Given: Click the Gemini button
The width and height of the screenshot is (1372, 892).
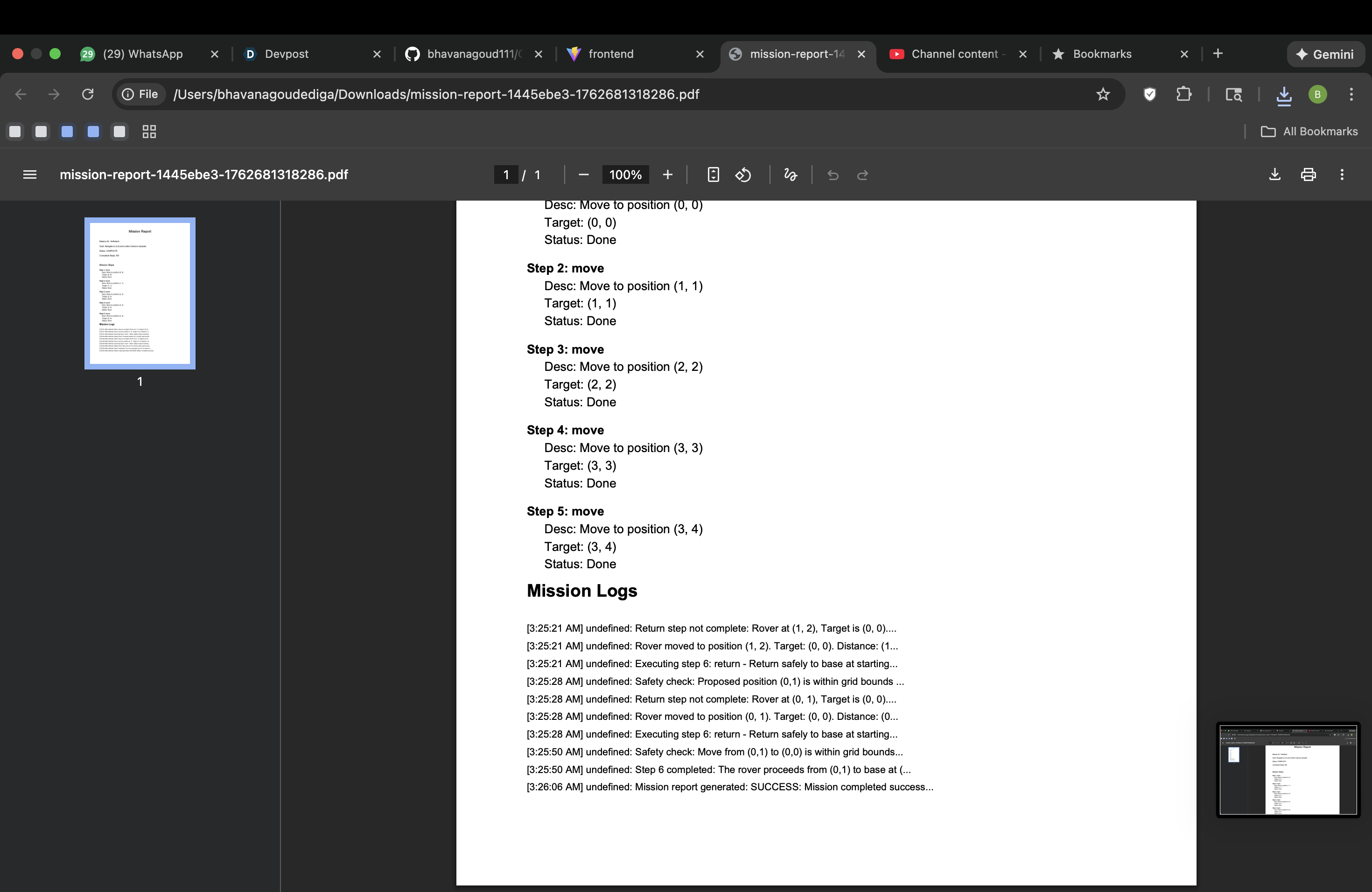Looking at the screenshot, I should (x=1325, y=54).
